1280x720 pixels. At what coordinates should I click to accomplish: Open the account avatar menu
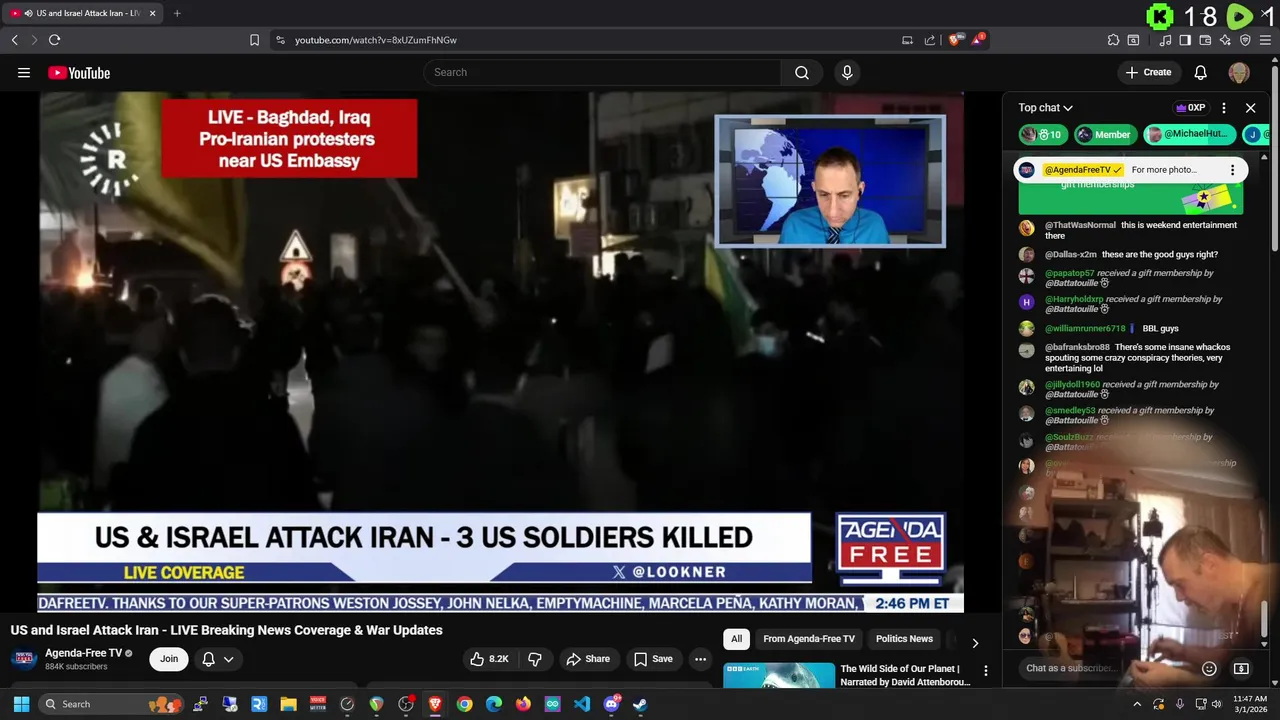click(x=1239, y=72)
